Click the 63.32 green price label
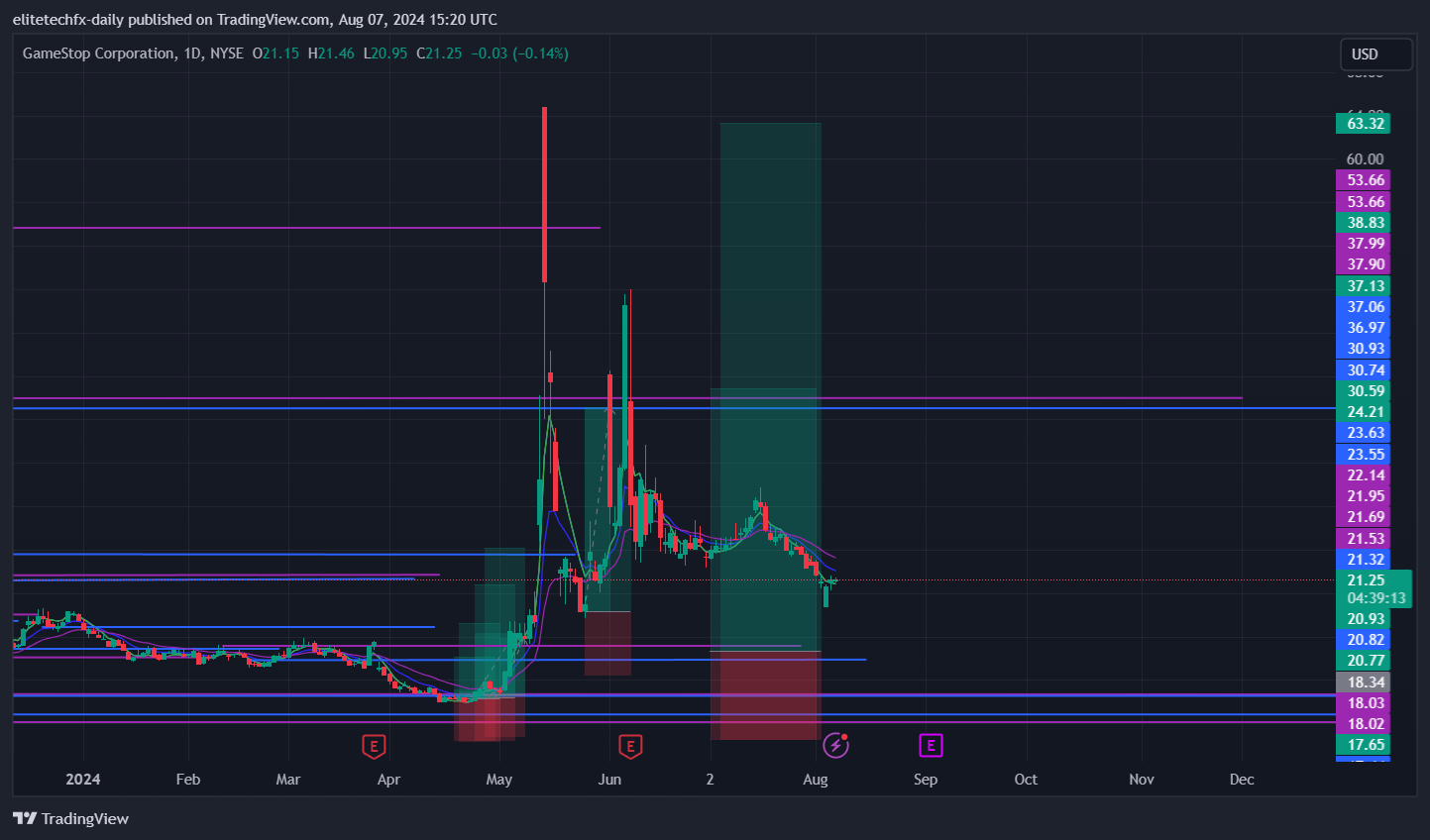The width and height of the screenshot is (1430, 840). click(1364, 124)
